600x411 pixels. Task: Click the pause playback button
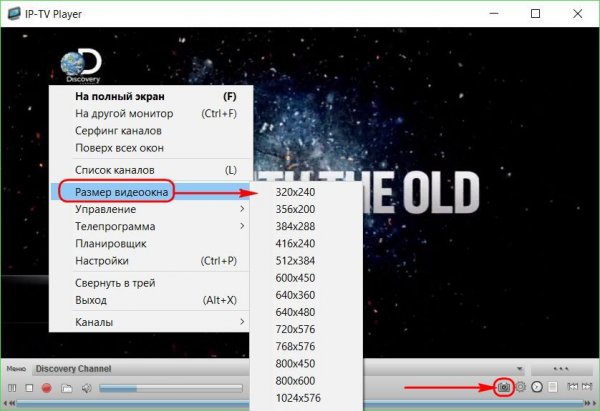click(12, 387)
